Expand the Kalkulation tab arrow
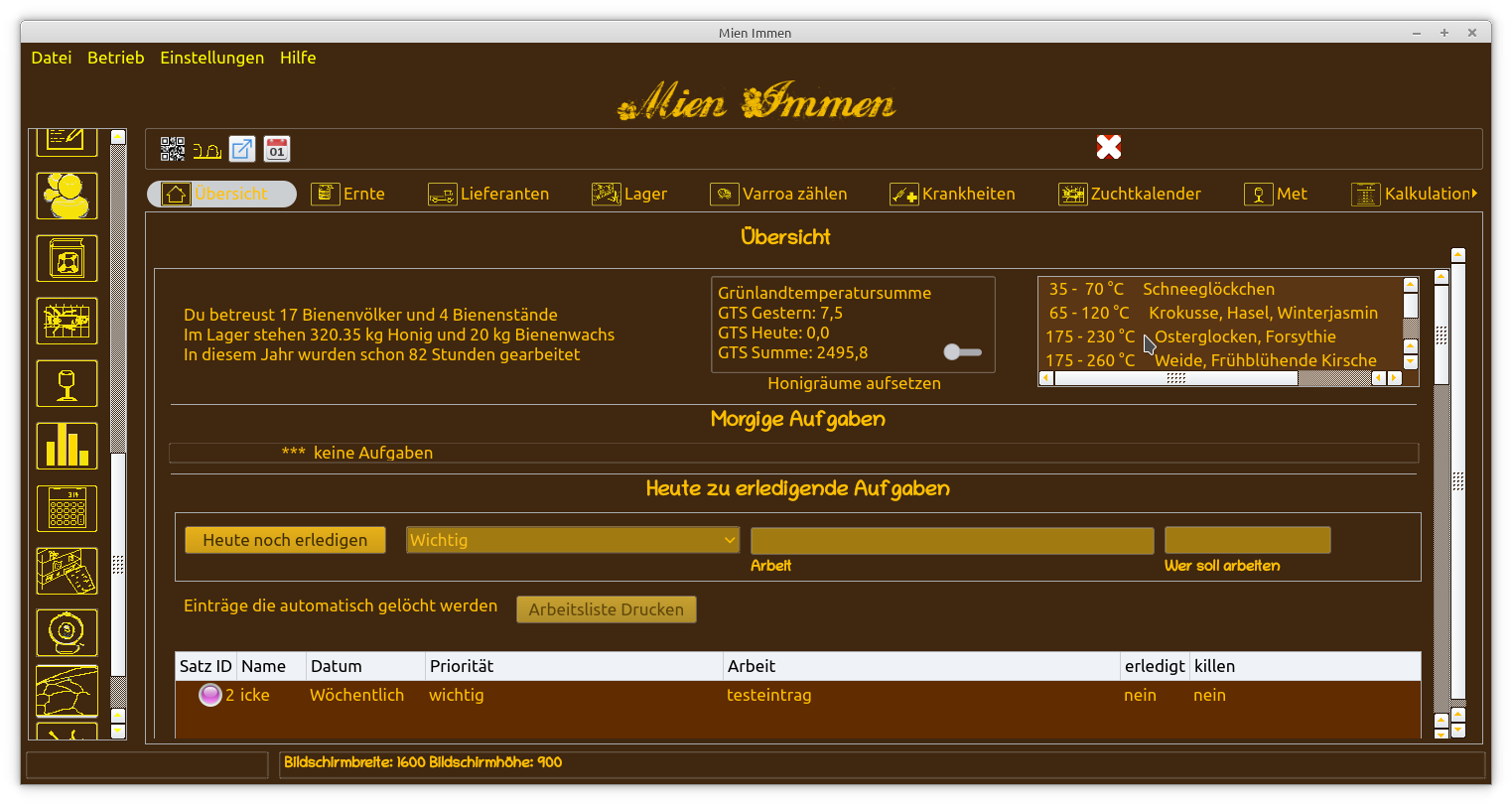 tap(1475, 194)
